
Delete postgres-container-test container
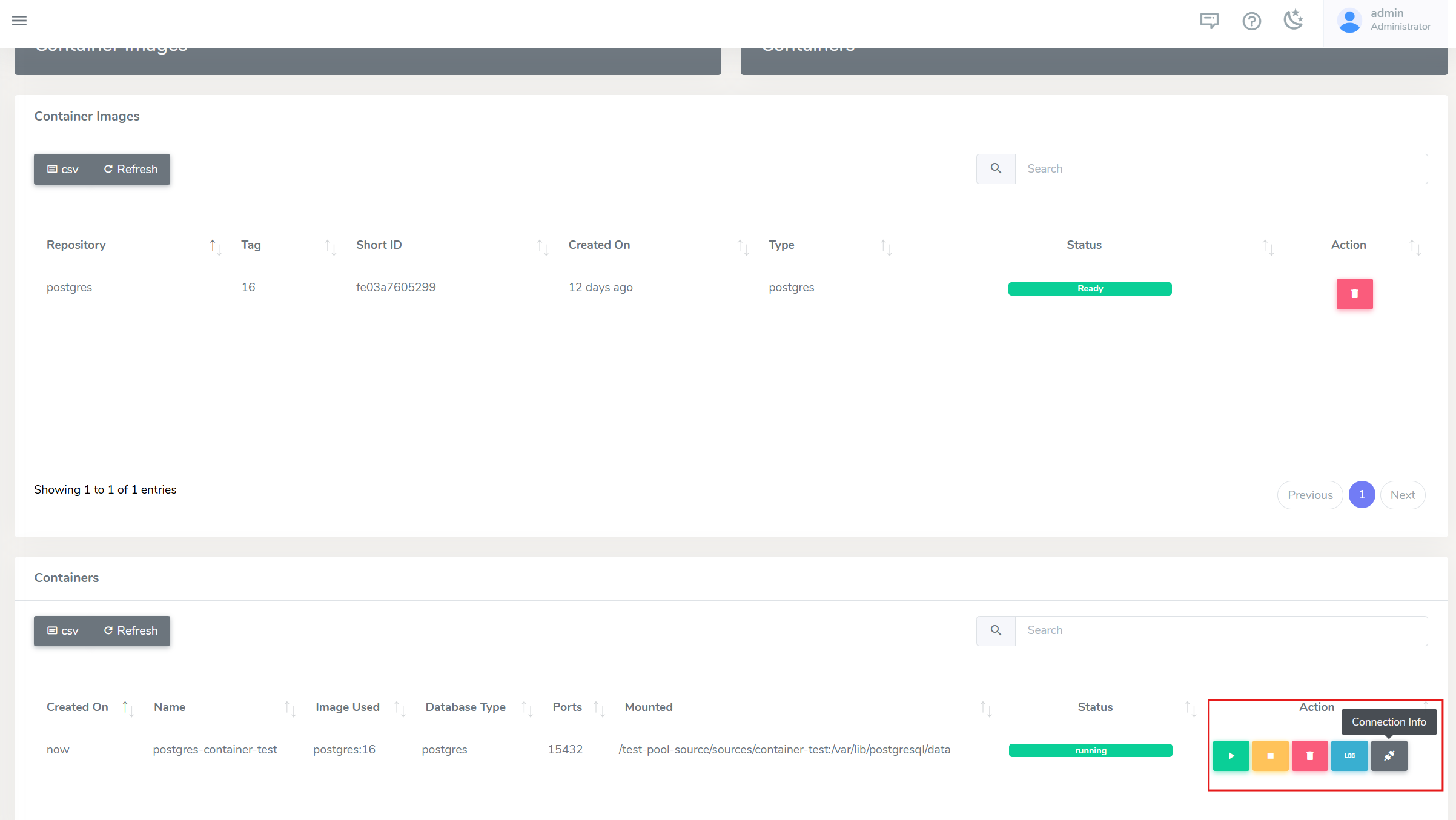(1309, 756)
